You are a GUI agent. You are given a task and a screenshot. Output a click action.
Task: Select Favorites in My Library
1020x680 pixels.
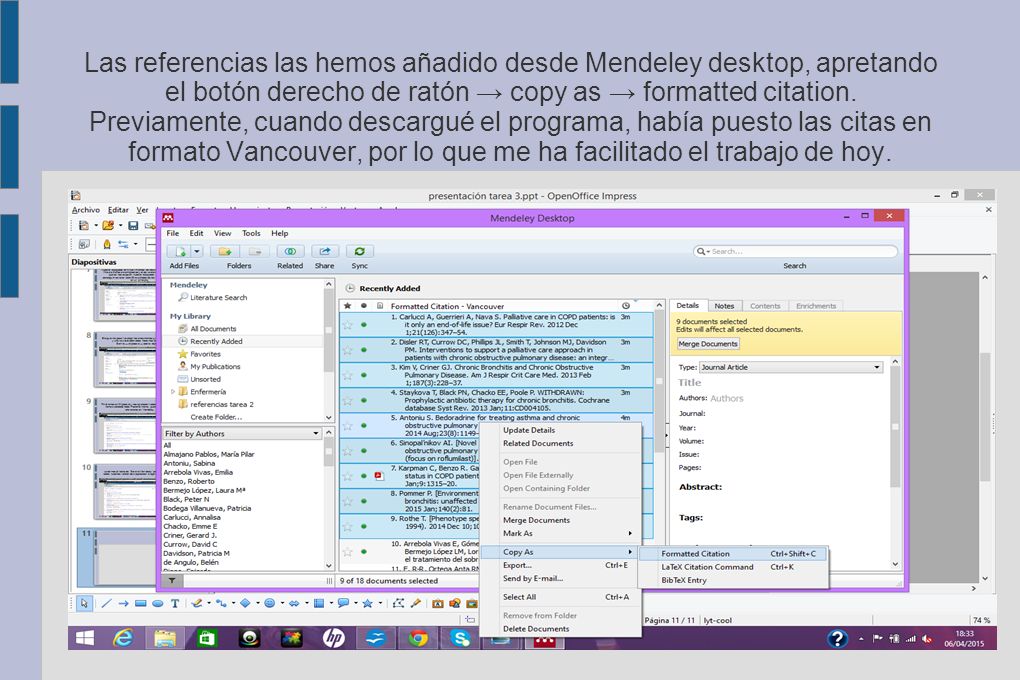click(206, 354)
